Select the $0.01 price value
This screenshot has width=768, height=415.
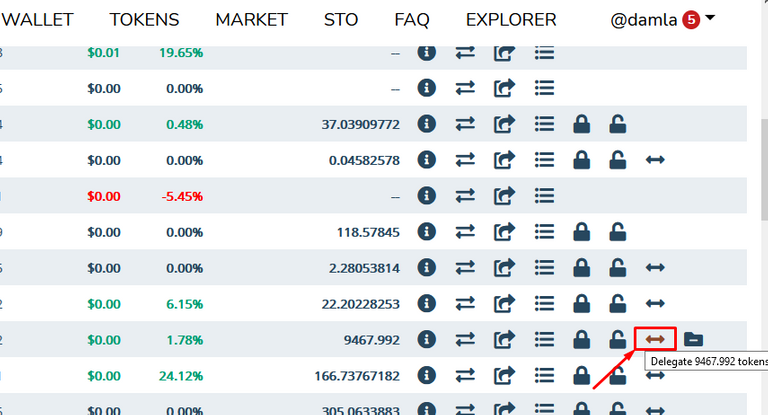coord(103,52)
